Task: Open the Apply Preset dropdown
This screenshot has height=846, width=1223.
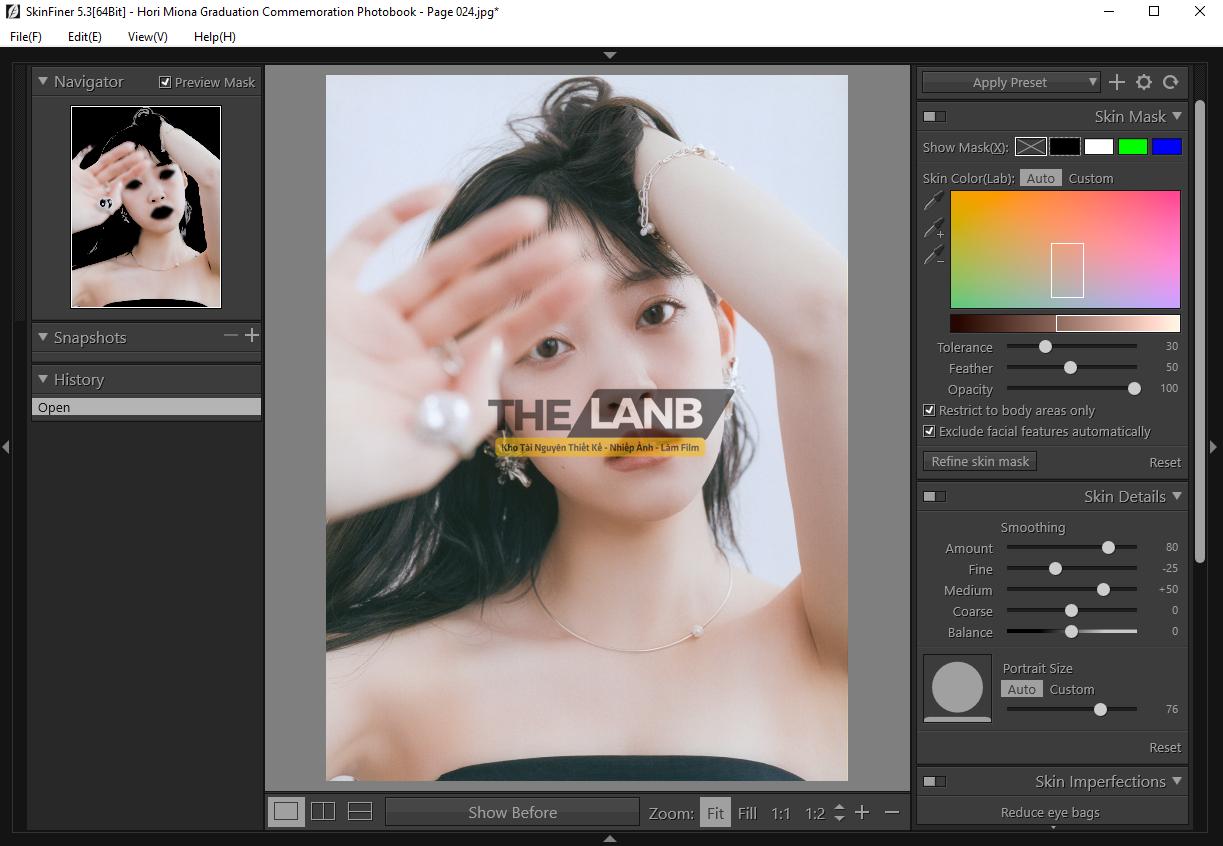Action: click(x=1010, y=82)
